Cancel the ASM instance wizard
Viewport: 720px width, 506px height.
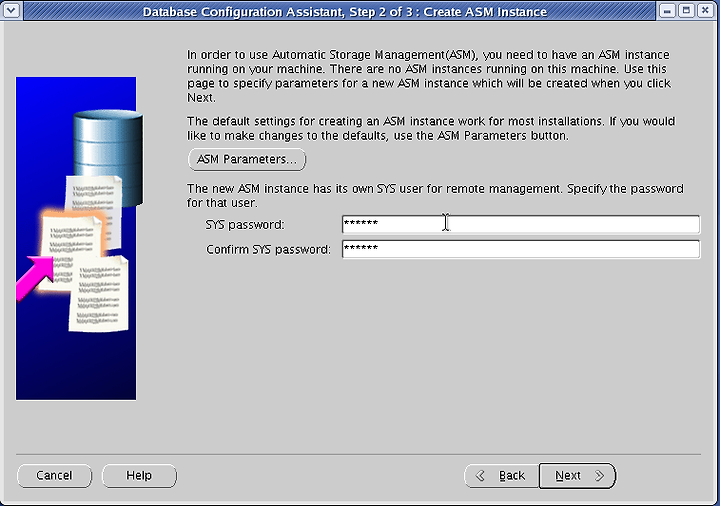(x=54, y=476)
